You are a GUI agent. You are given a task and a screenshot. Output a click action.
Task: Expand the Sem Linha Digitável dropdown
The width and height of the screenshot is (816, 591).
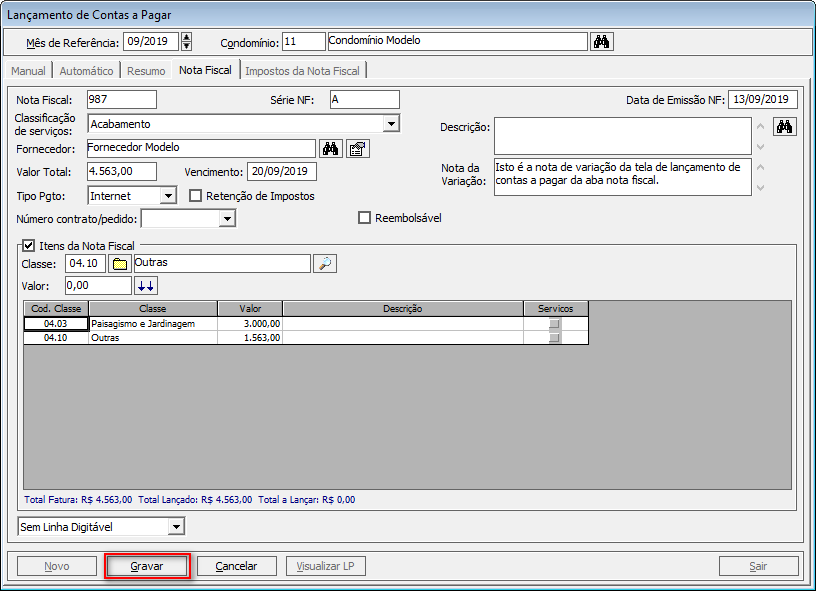176,527
